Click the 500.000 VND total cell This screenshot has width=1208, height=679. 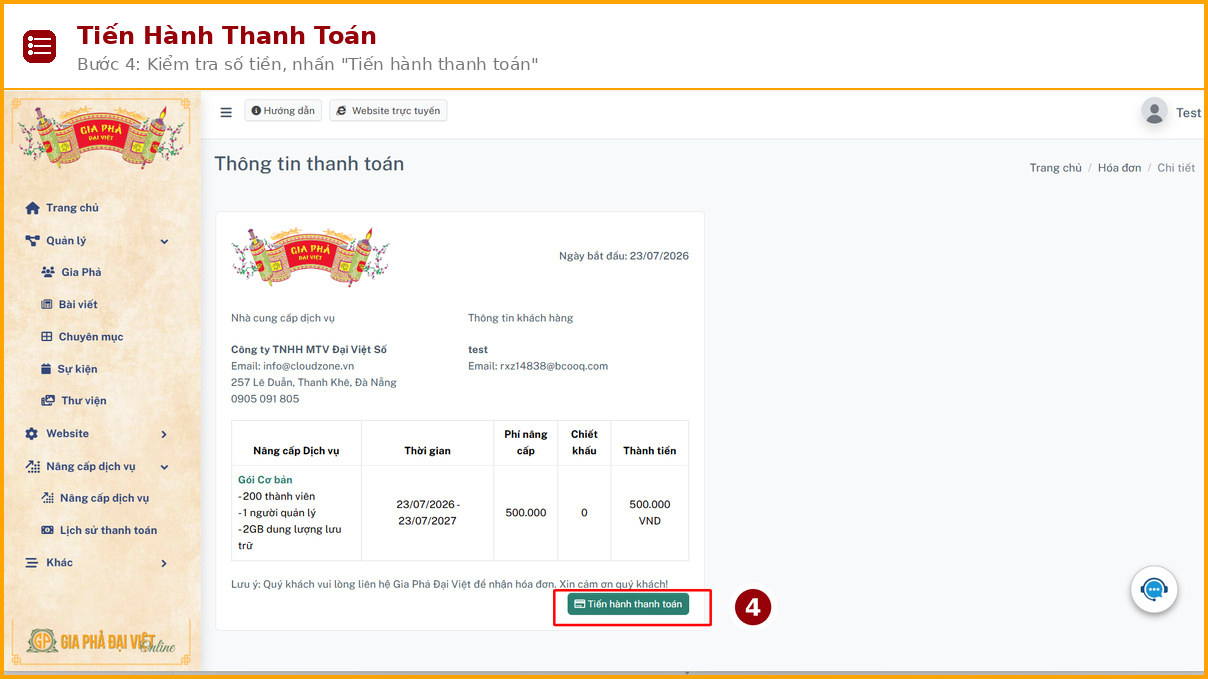pyautogui.click(x=650, y=513)
